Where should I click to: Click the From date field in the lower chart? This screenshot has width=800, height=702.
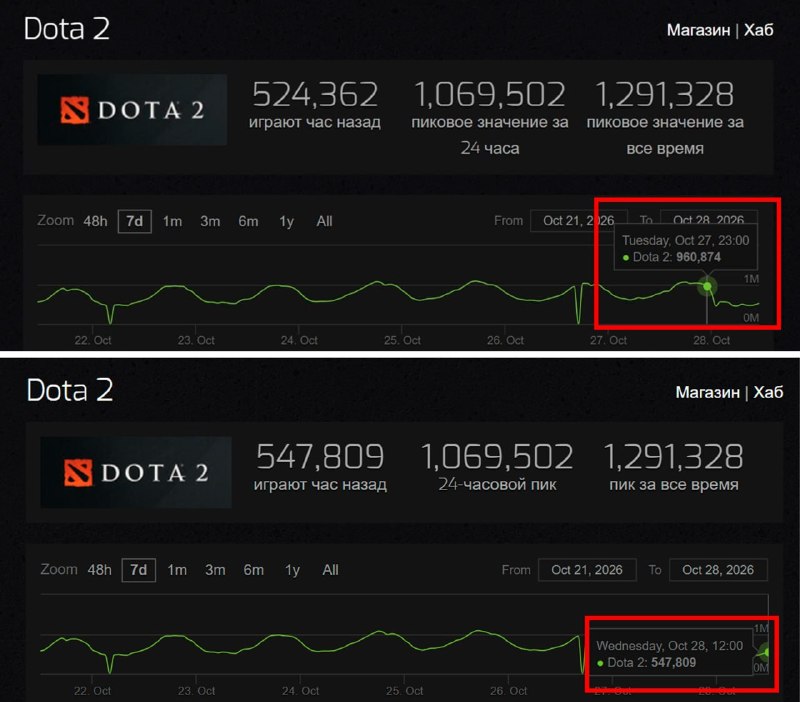click(587, 570)
